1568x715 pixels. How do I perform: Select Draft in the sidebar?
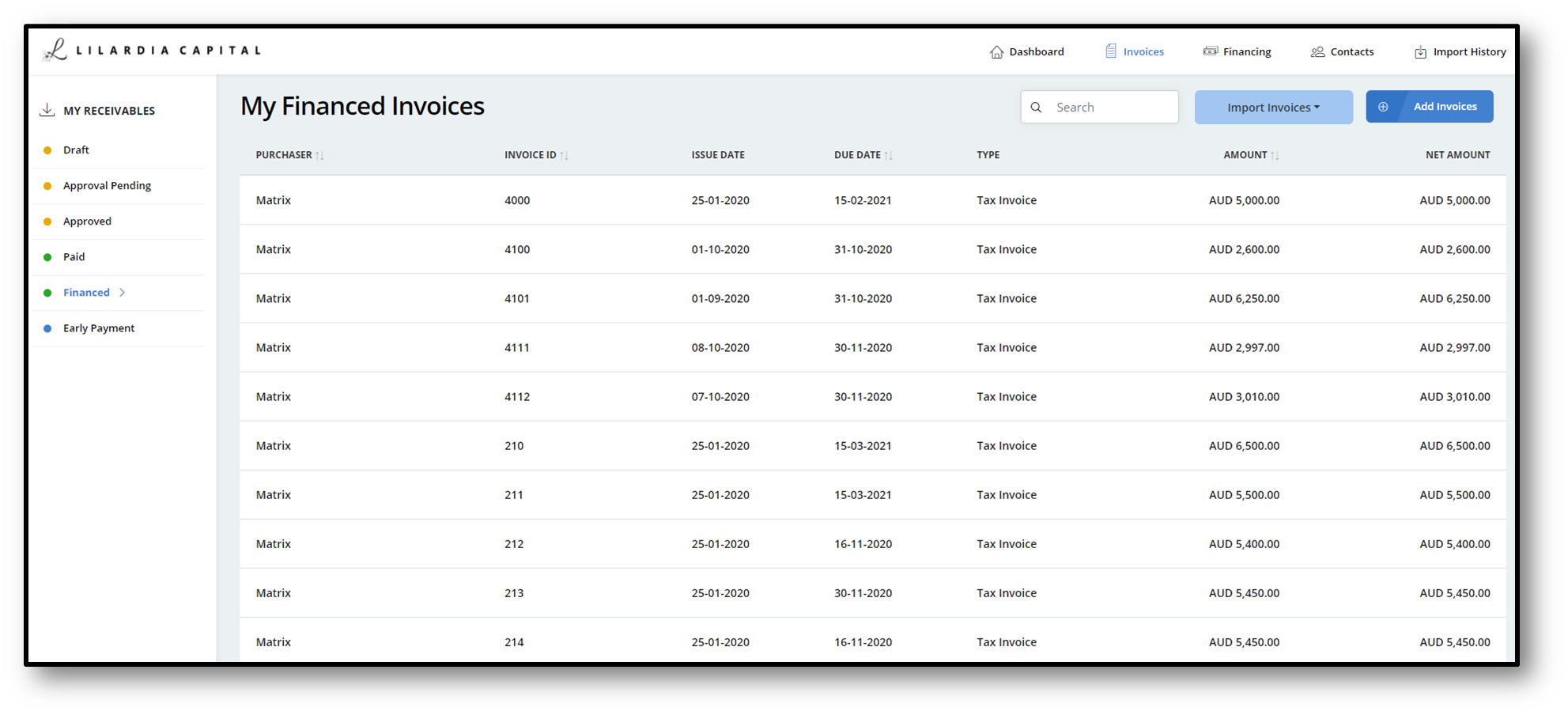[76, 149]
